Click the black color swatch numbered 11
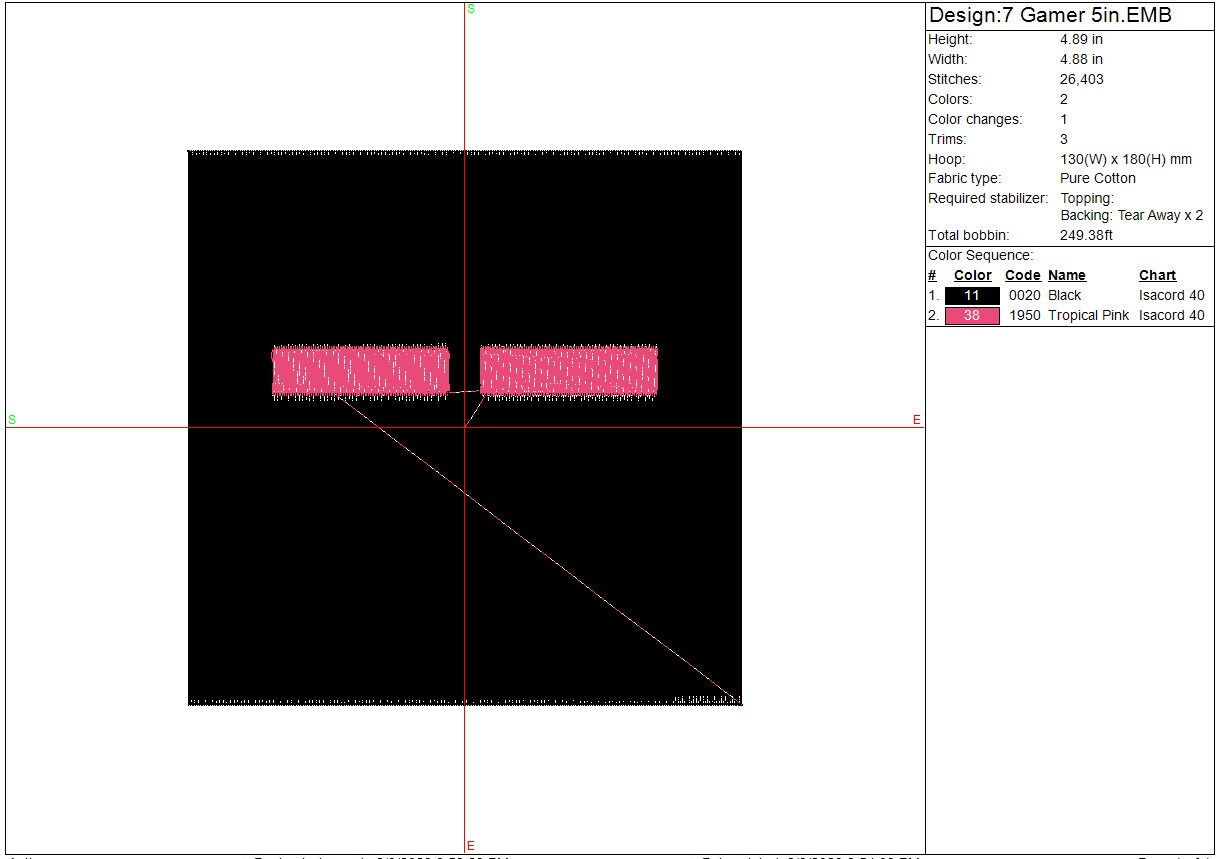The image size is (1219, 859). tap(971, 296)
